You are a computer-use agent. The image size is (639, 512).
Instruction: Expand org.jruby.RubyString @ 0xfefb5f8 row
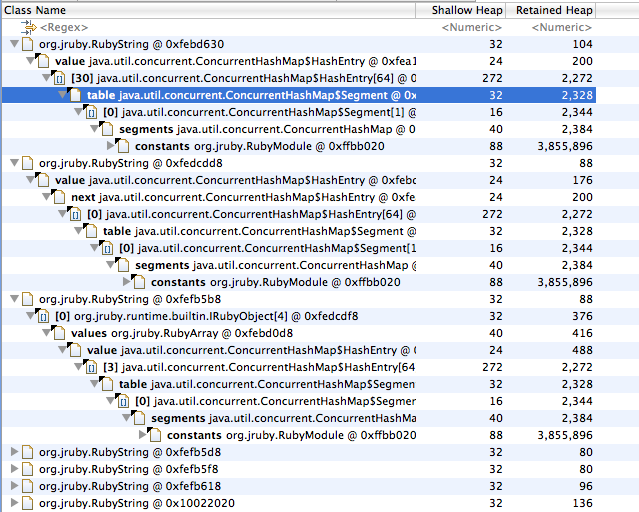pyautogui.click(x=15, y=468)
